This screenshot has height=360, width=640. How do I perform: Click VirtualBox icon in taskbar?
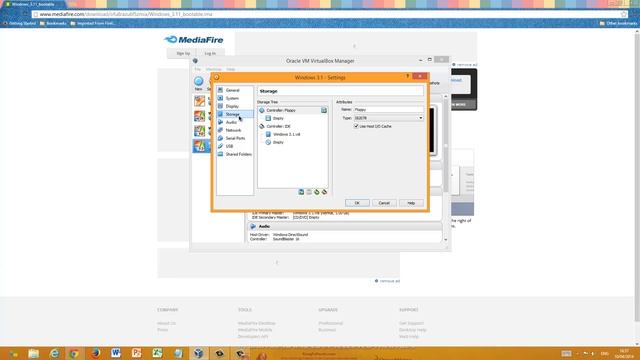tap(198, 353)
